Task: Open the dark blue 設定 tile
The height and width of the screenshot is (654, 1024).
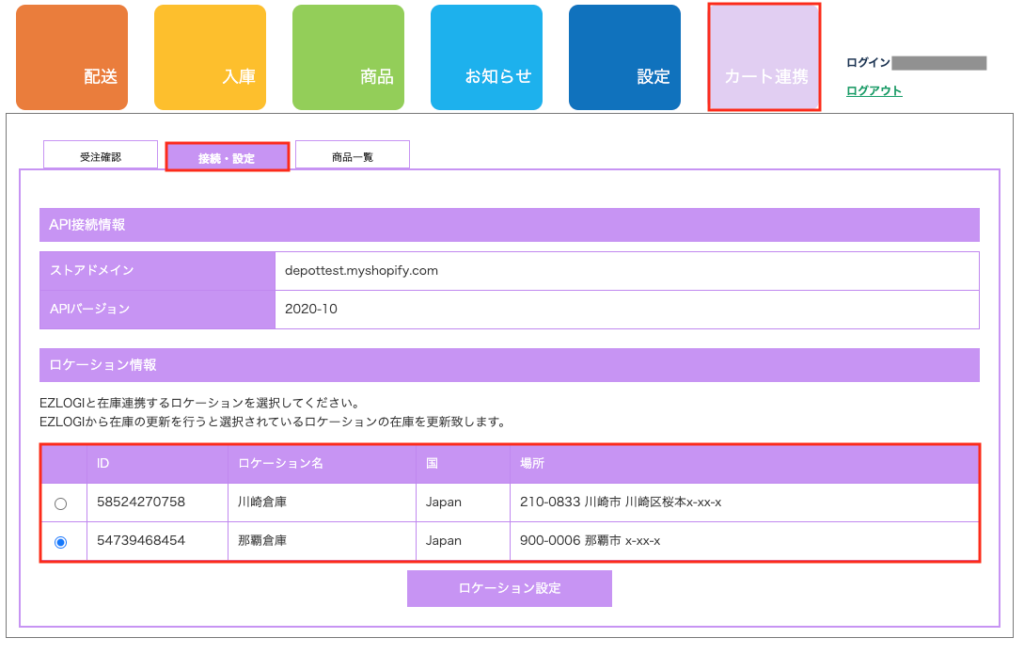Action: tap(624, 58)
